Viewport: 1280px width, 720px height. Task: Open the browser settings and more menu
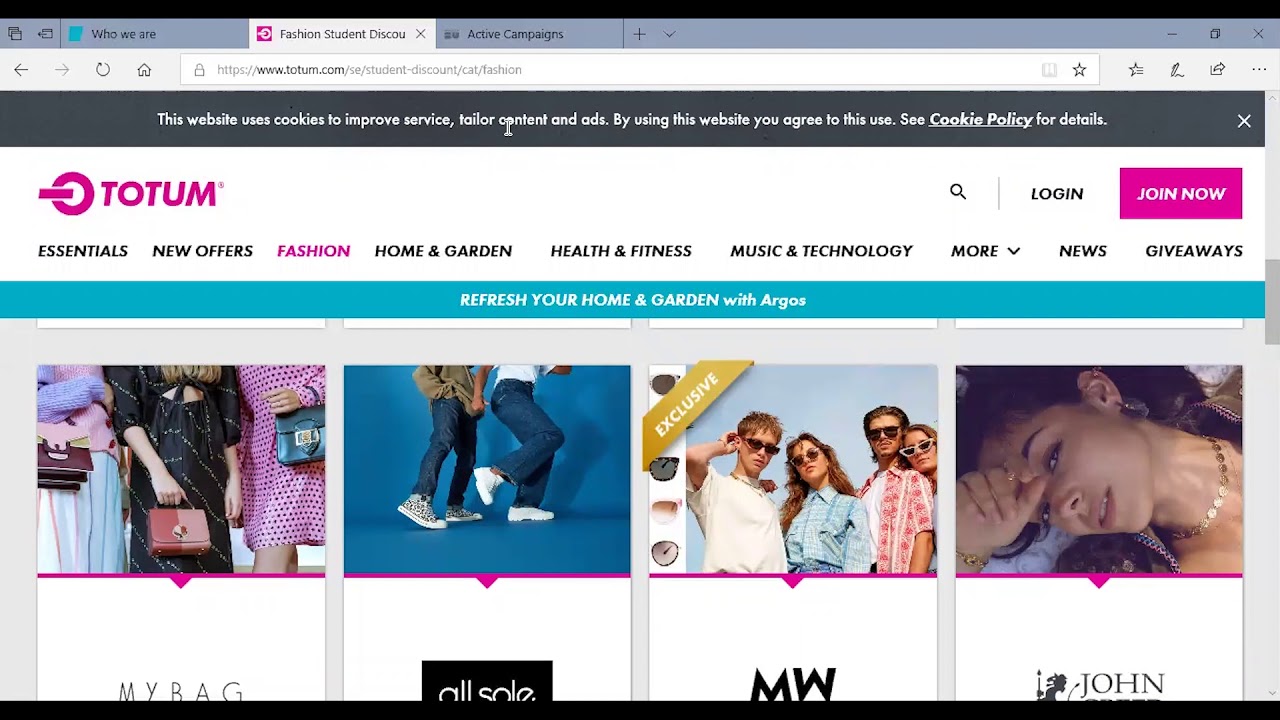click(x=1259, y=70)
